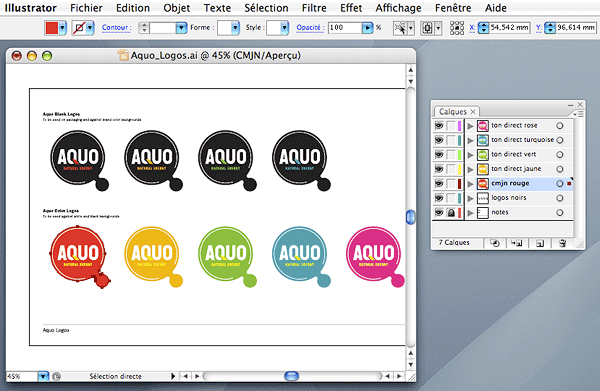600x391 pixels.
Task: Click target circle for ton direct rose
Action: tap(560, 125)
